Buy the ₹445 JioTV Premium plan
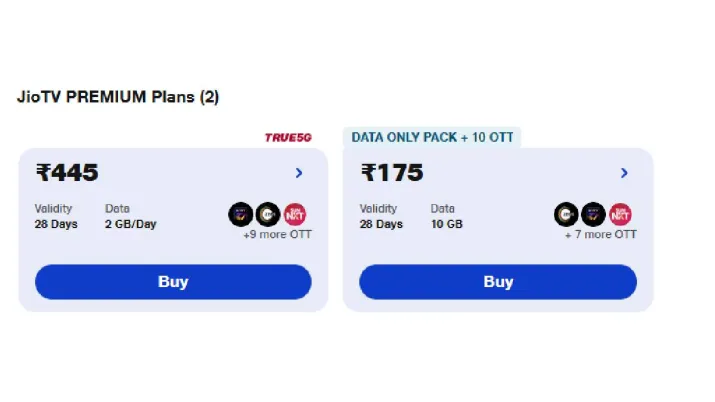 click(x=173, y=282)
